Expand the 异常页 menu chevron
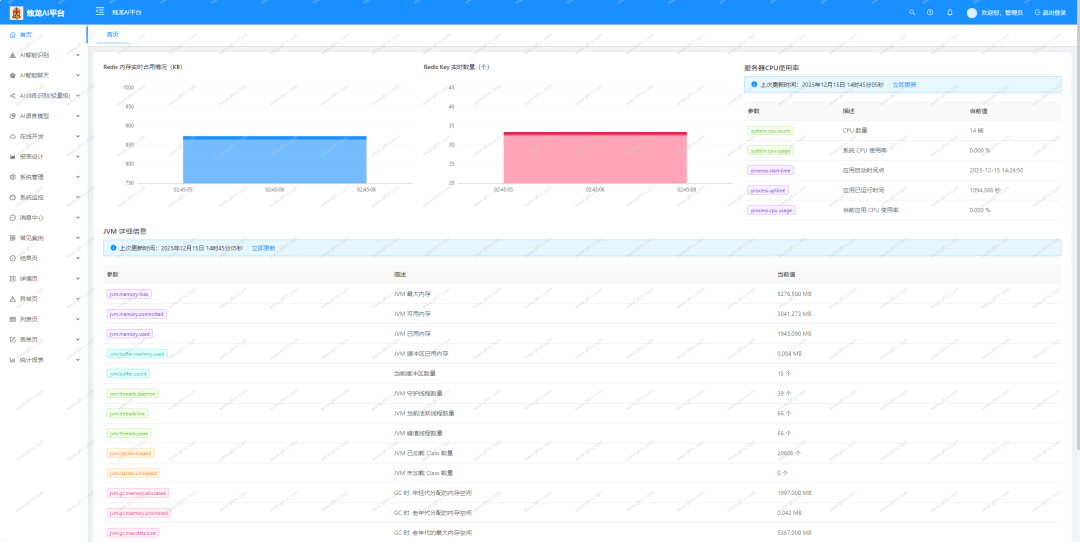Image resolution: width=1080 pixels, height=542 pixels. [x=78, y=299]
